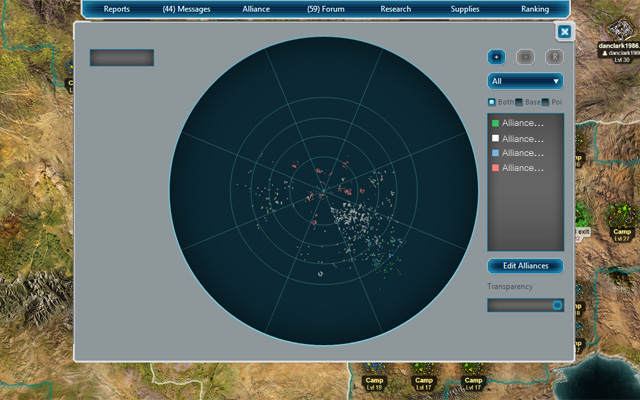The width and height of the screenshot is (640, 400).
Task: Click the Edit Alliances button
Action: [525, 266]
